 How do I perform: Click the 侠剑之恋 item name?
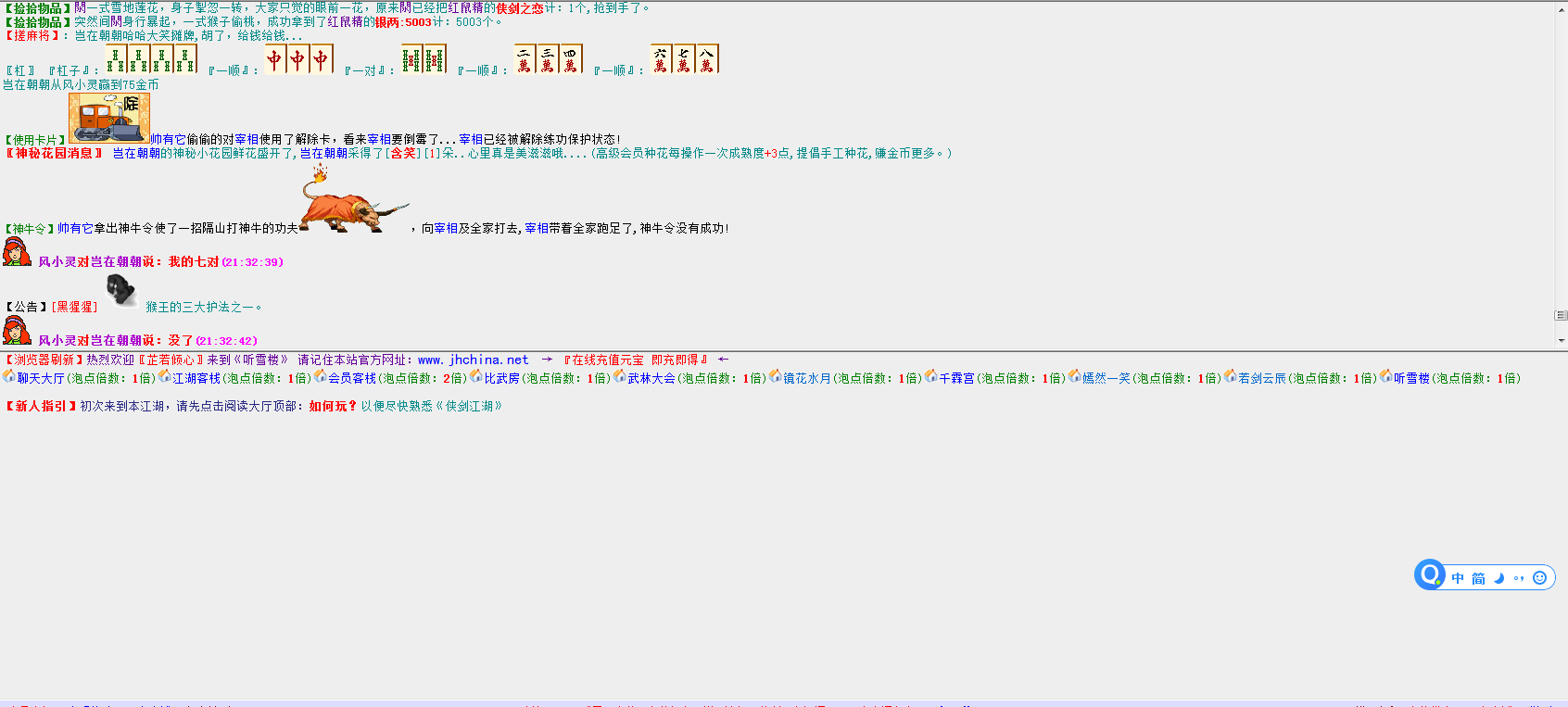click(x=520, y=8)
